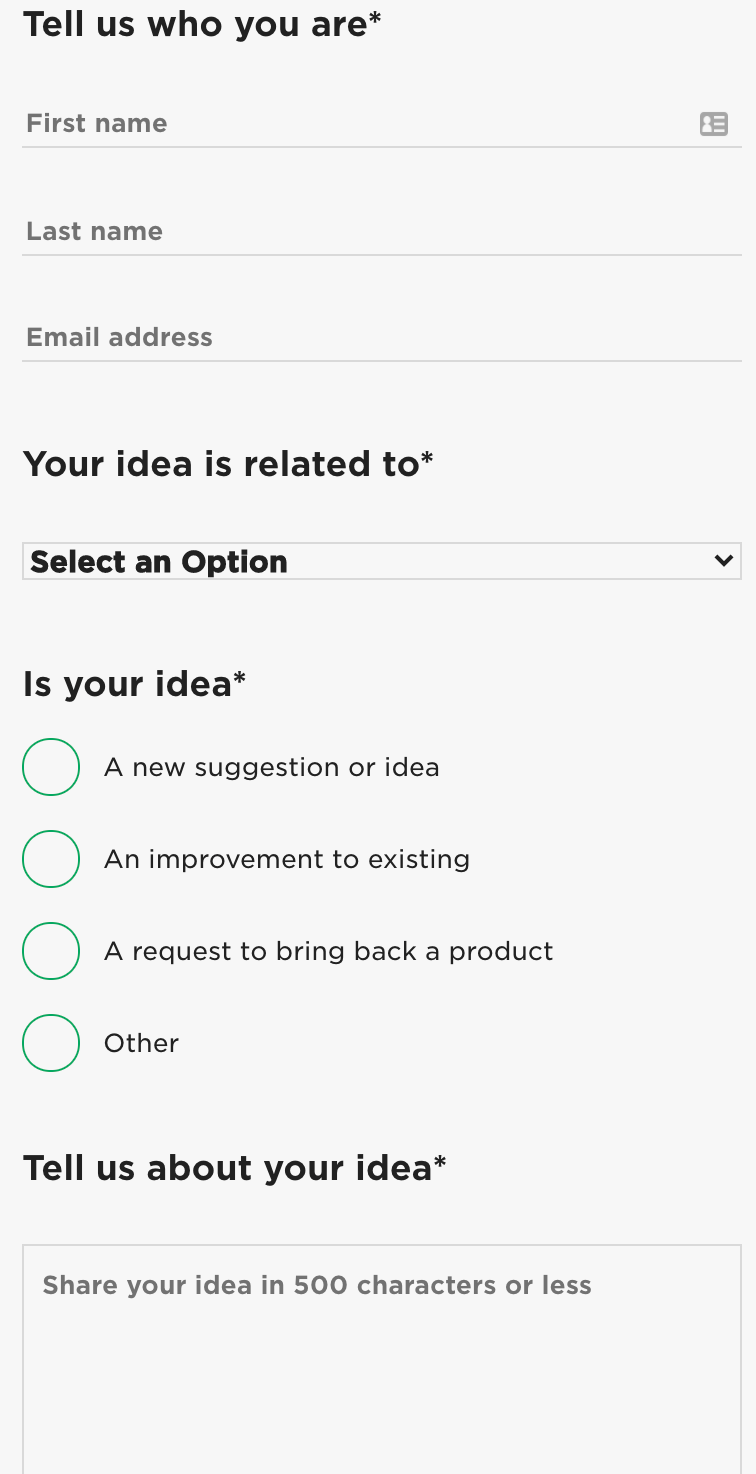Click the 'Other' label text
The width and height of the screenshot is (756, 1474).
[142, 1043]
